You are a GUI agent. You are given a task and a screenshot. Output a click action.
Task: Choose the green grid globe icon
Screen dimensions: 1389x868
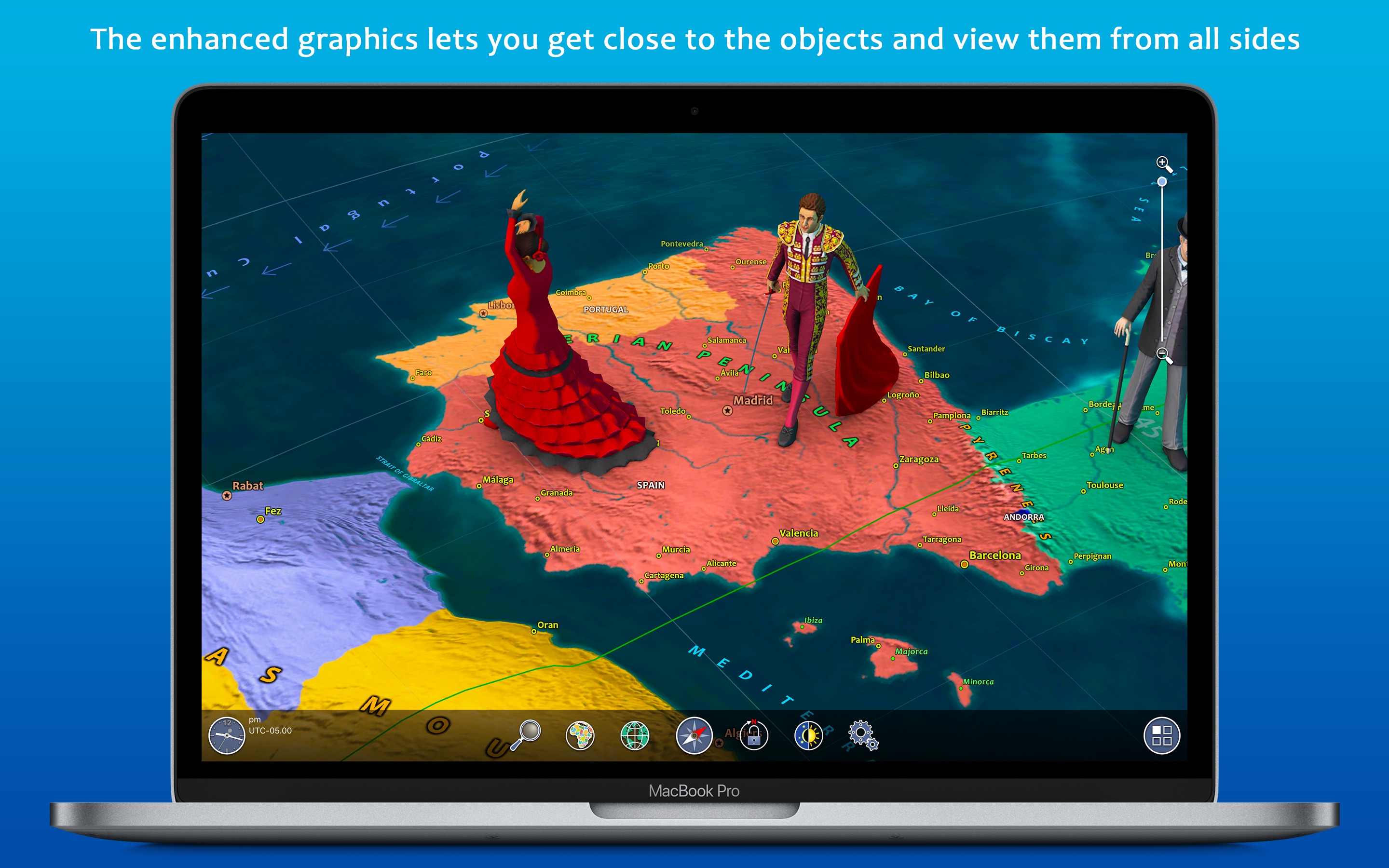(635, 735)
